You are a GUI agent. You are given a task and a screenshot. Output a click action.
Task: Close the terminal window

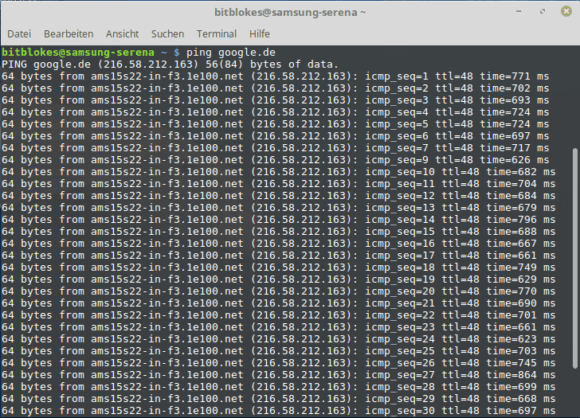pyautogui.click(x=566, y=11)
